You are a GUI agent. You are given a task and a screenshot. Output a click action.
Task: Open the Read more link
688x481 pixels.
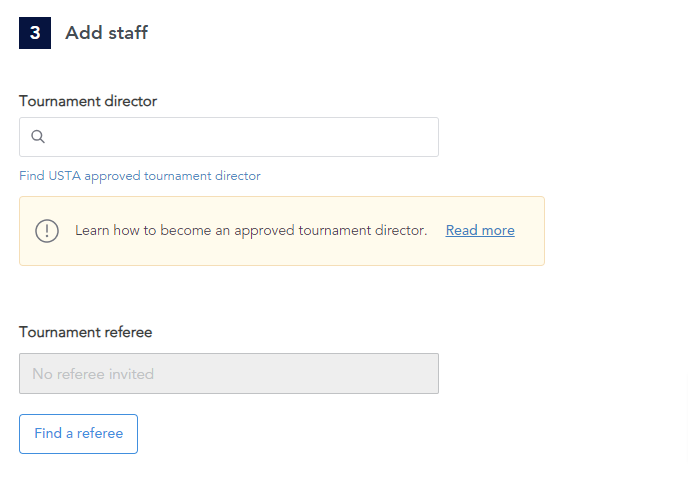480,231
